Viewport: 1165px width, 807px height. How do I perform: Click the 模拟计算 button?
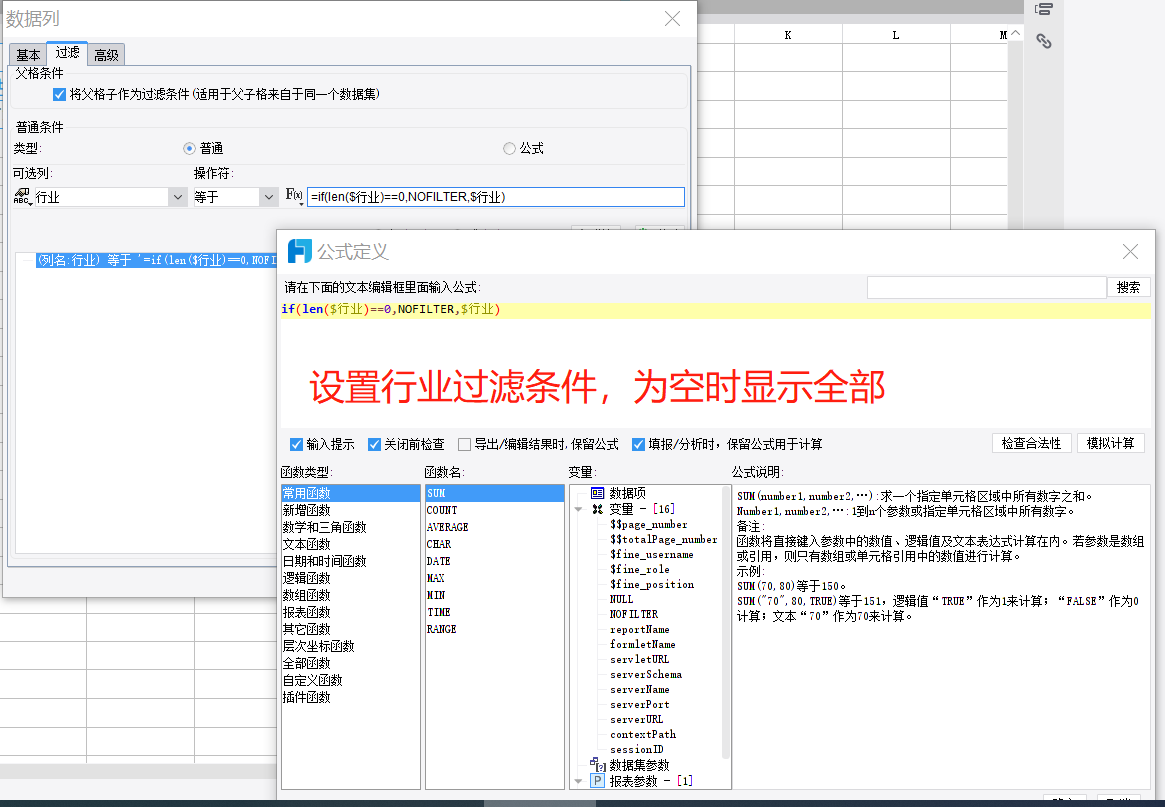point(1111,444)
